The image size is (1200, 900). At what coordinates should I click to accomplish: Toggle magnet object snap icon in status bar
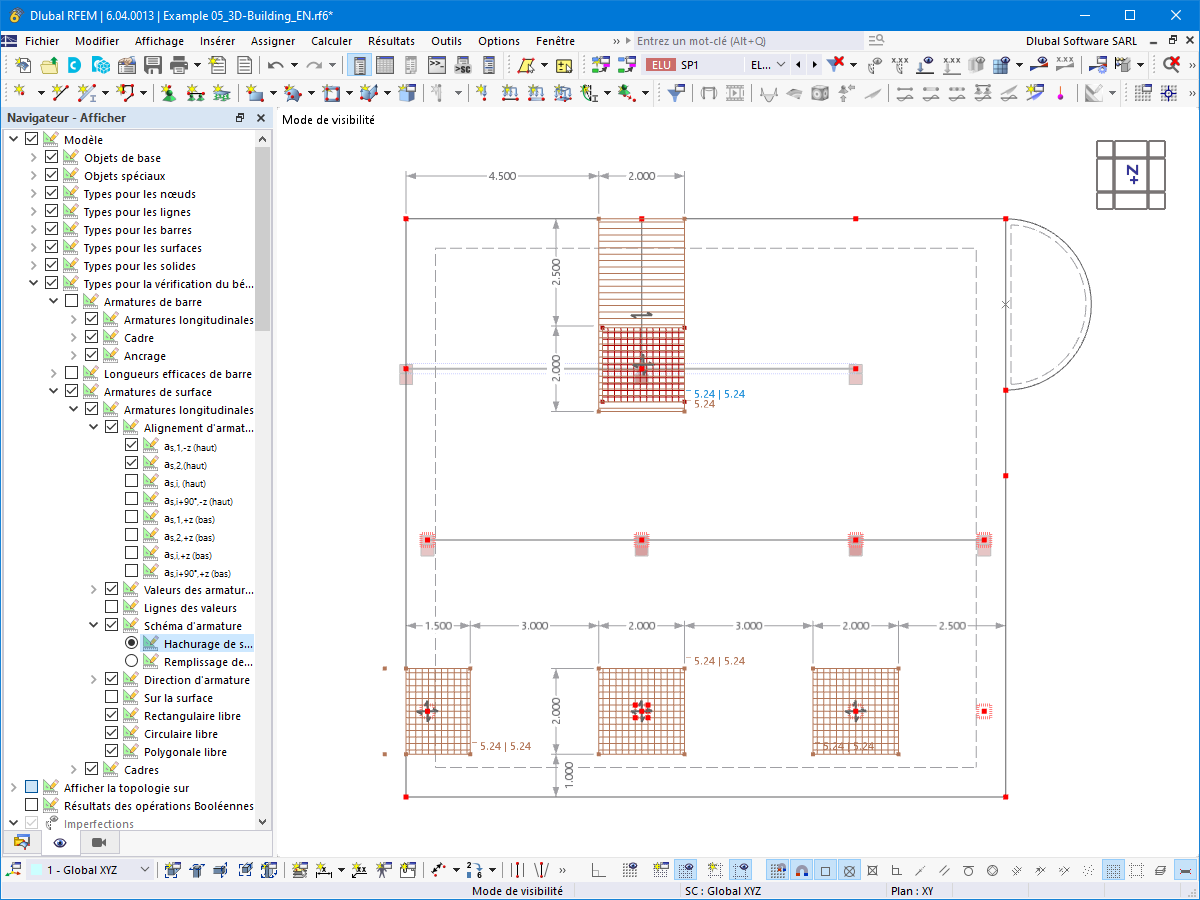pos(801,870)
